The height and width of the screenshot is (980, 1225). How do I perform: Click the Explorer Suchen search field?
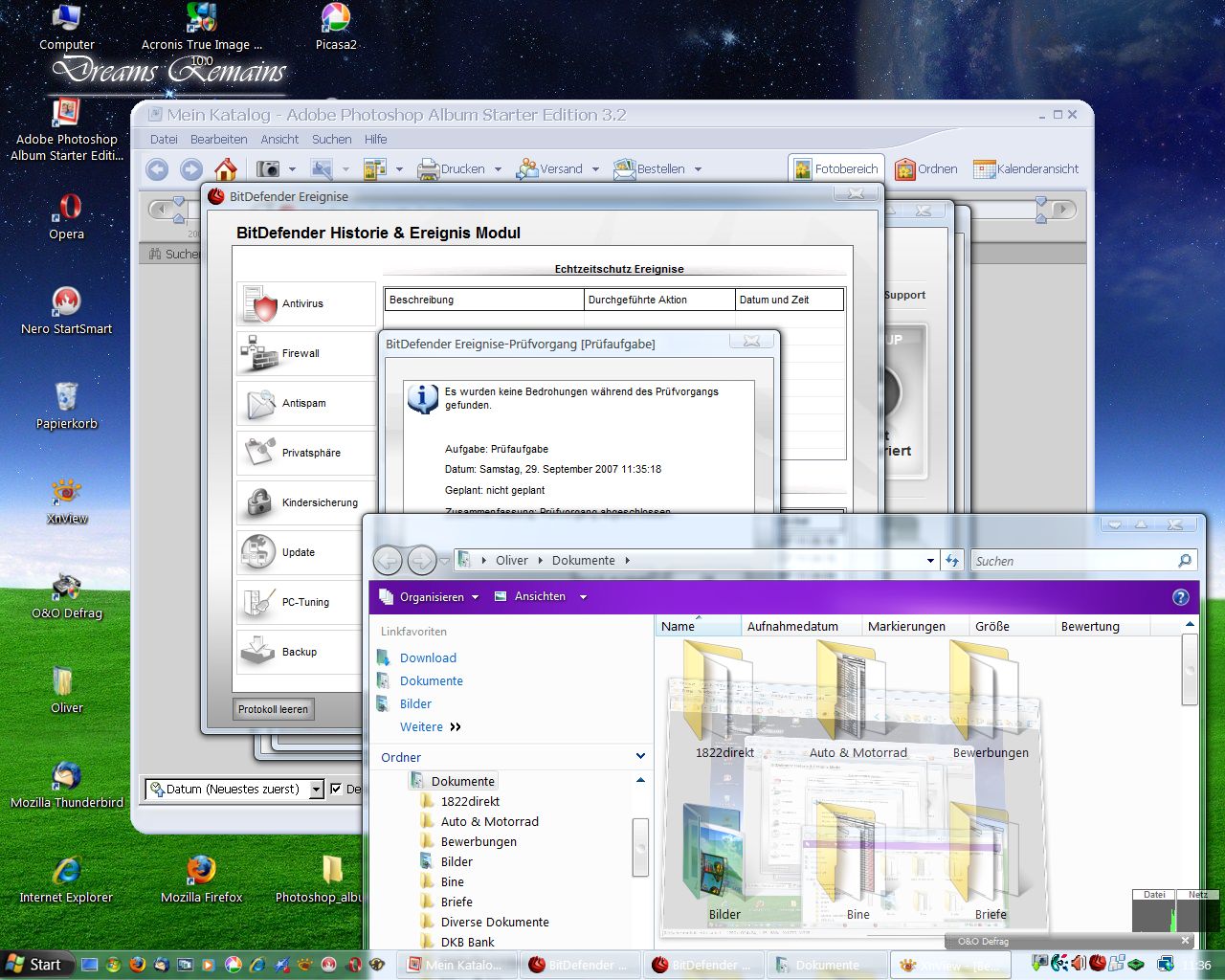[1083, 561]
